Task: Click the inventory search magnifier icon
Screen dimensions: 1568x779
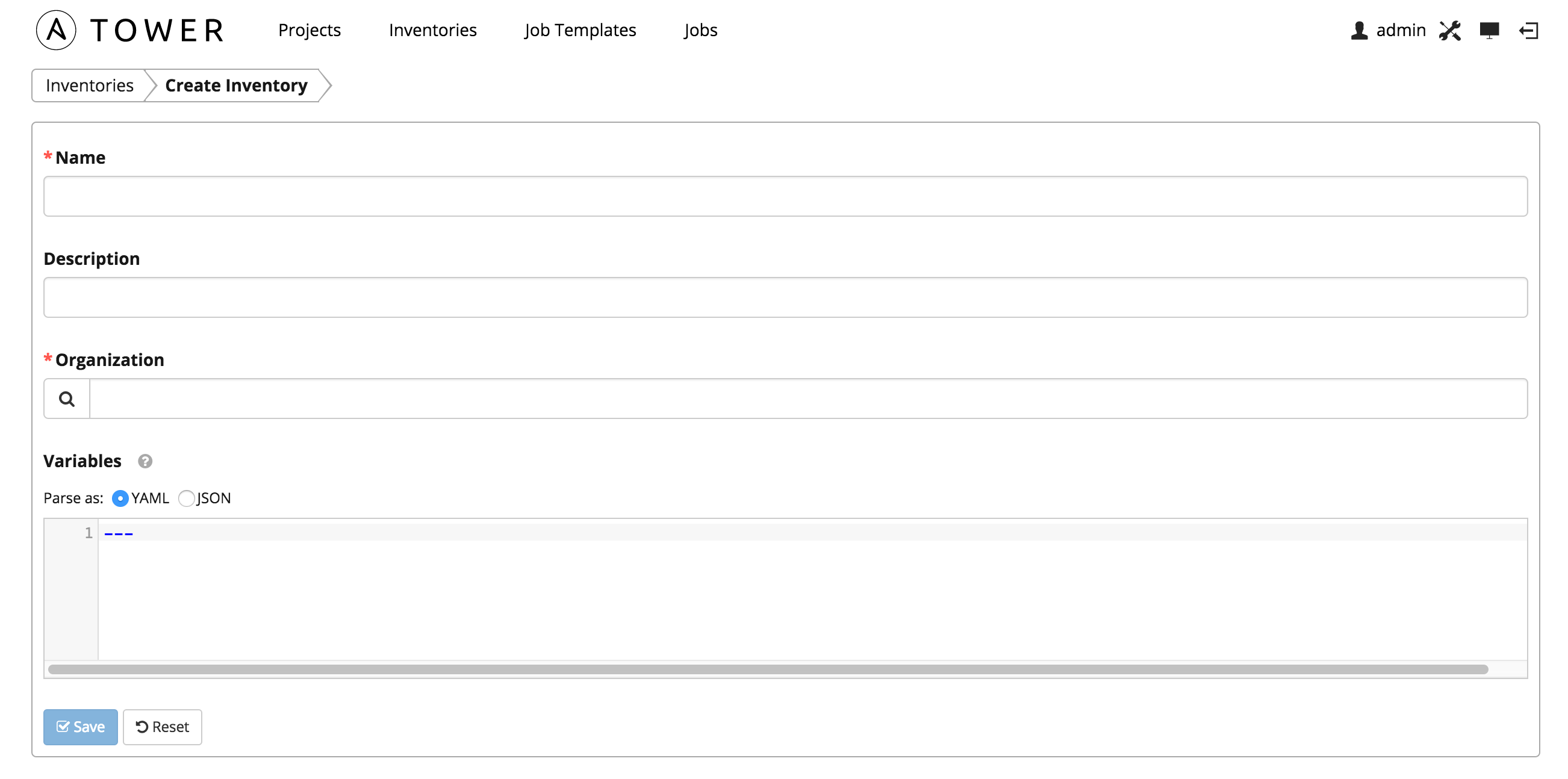Action: click(x=67, y=398)
